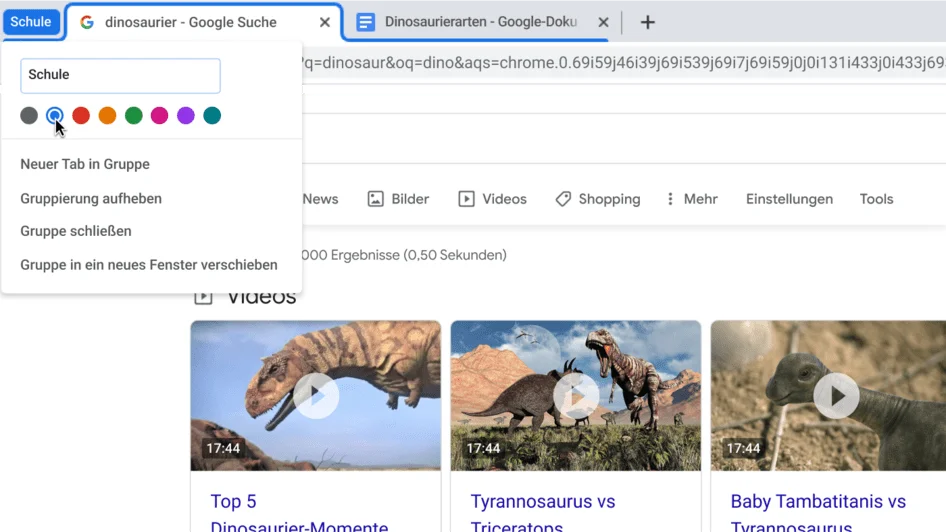Pick the purple group color
The image size is (946, 532).
pyautogui.click(x=186, y=115)
